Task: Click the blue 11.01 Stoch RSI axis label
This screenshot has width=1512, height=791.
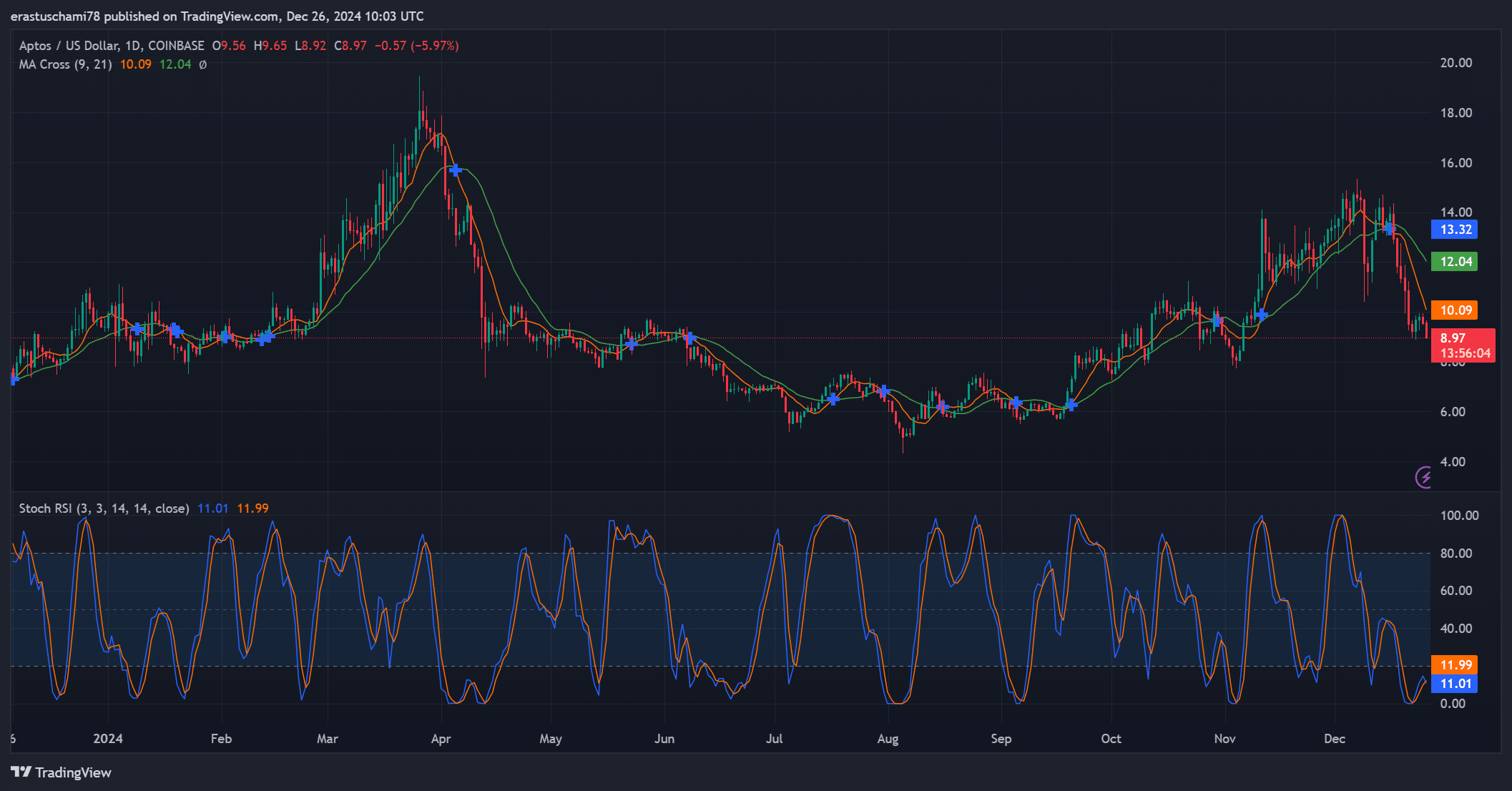Action: (1455, 684)
